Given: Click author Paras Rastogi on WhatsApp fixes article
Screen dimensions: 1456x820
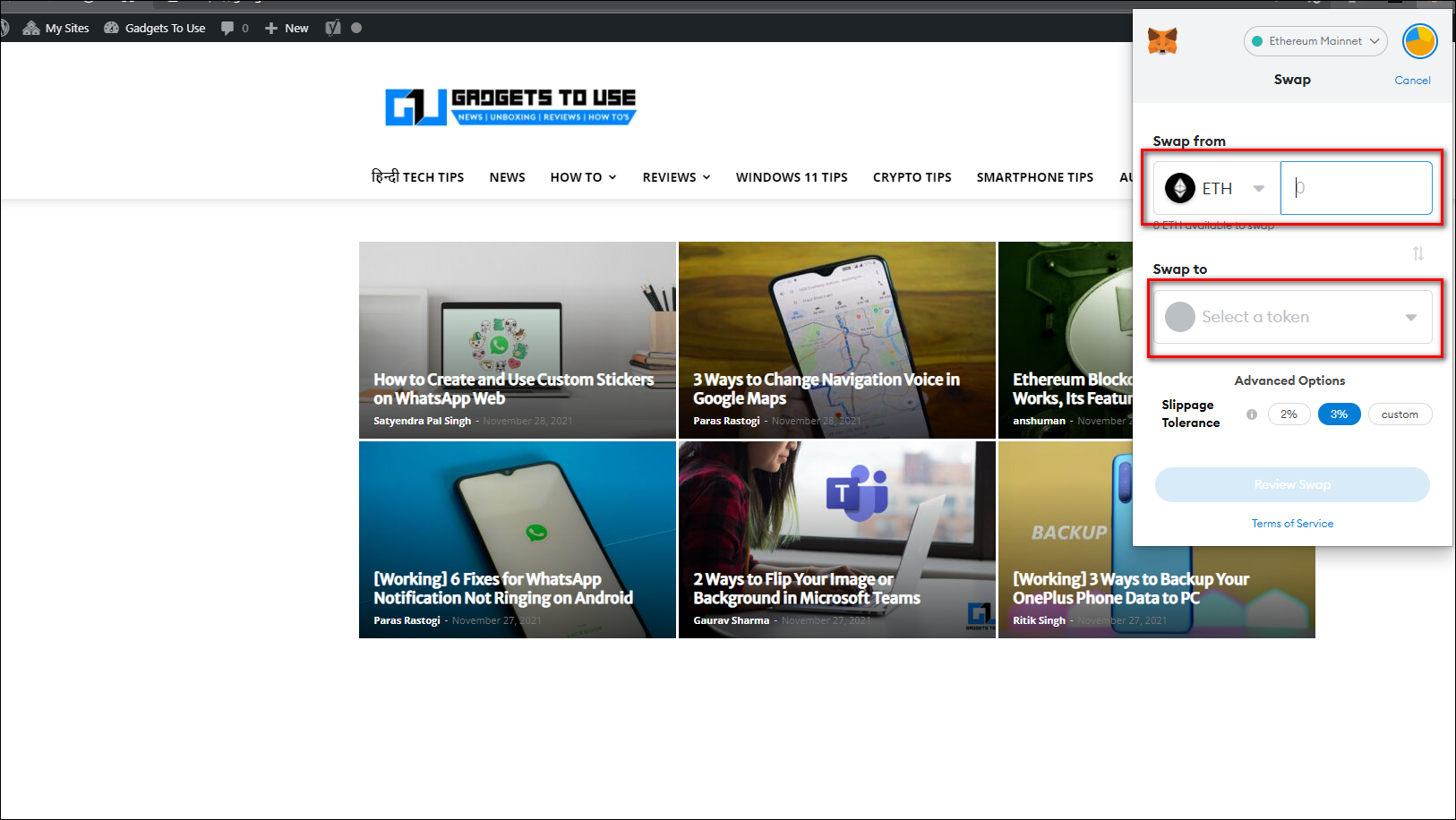Looking at the screenshot, I should tap(407, 620).
